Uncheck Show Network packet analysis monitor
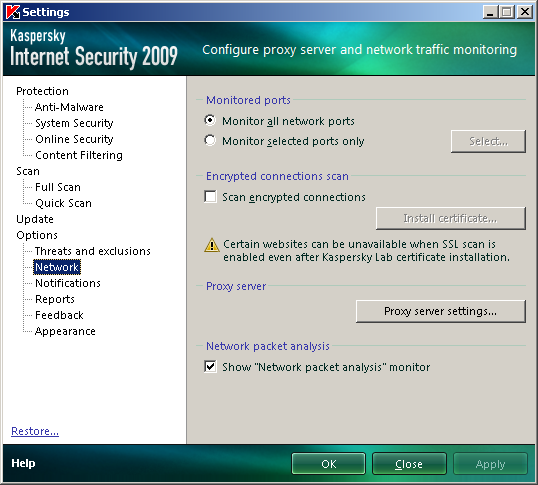Viewport: 538px width, 485px height. click(x=210, y=366)
